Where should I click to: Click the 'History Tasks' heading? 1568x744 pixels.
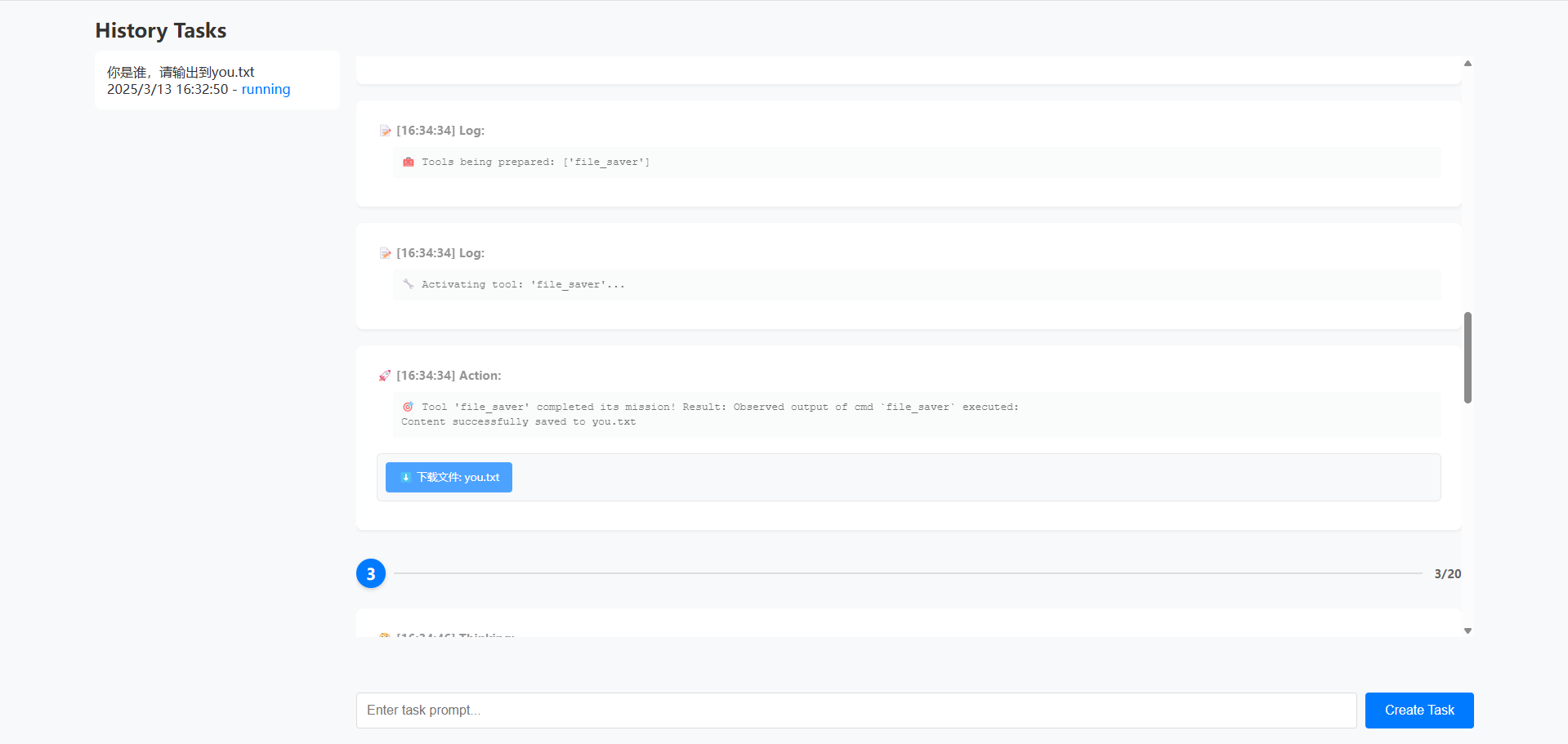coord(161,30)
